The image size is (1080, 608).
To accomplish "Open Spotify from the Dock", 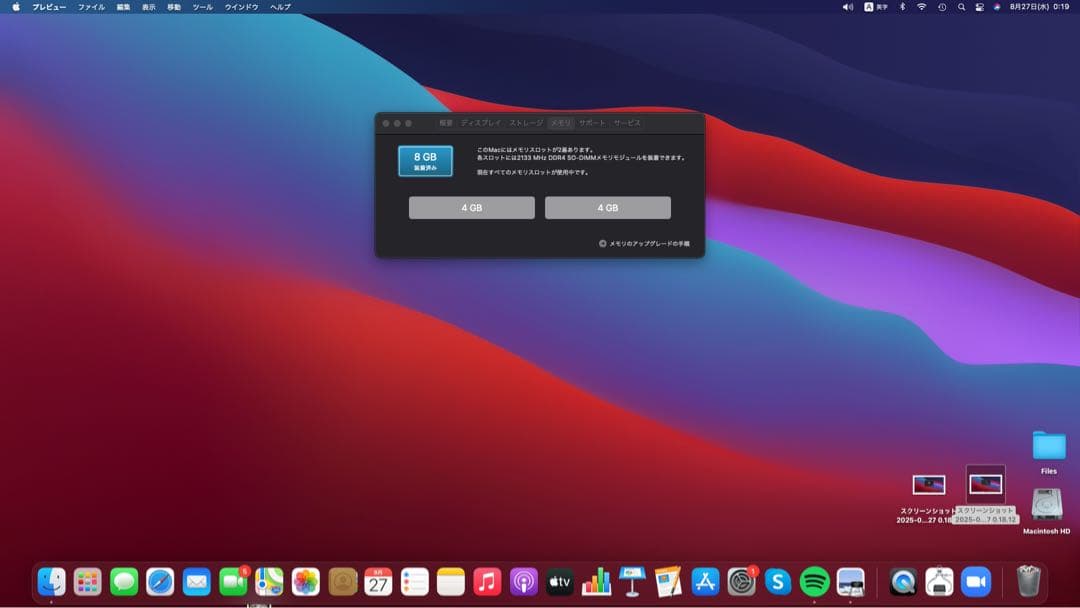I will tap(813, 581).
